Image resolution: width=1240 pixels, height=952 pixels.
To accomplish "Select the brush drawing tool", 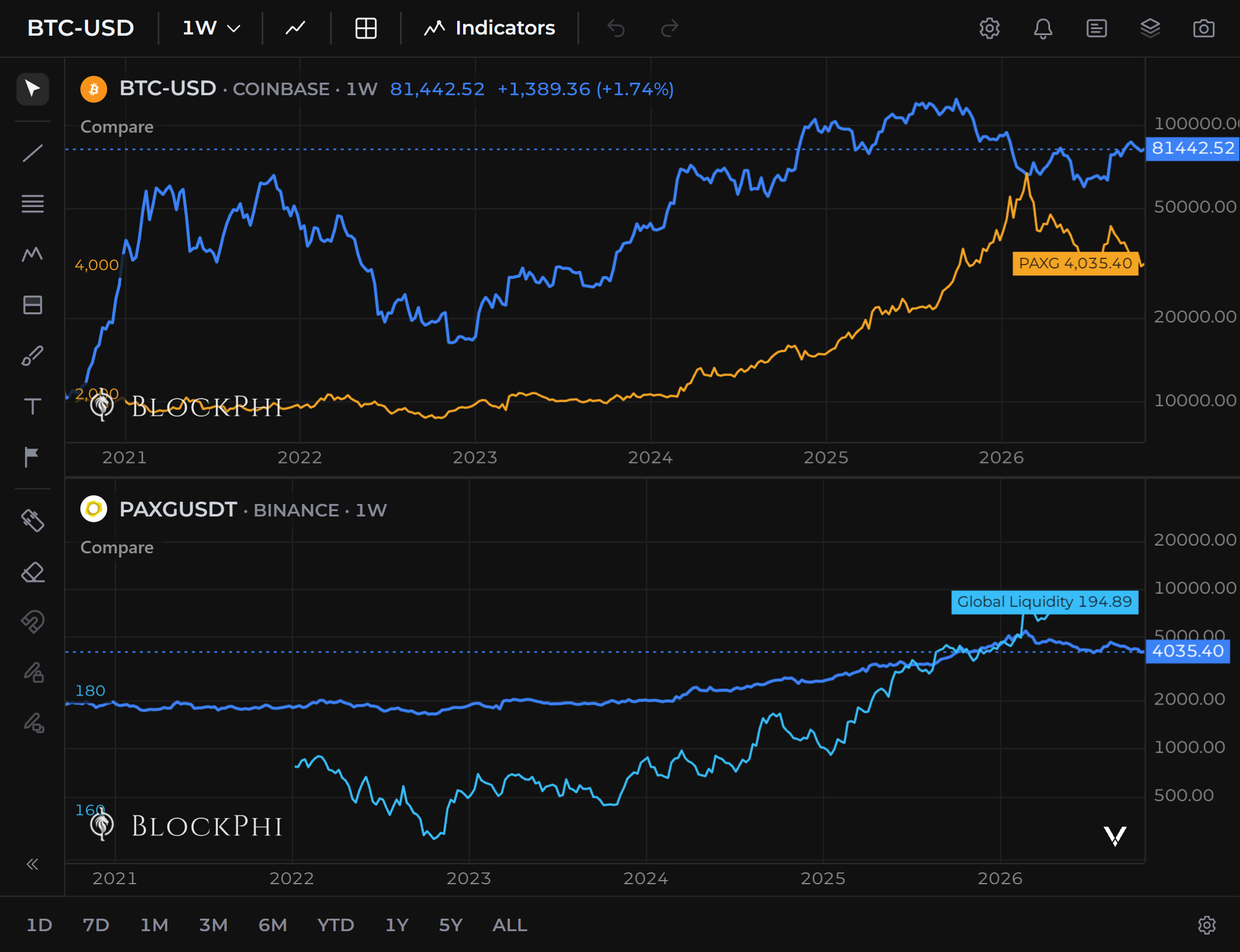I will (33, 356).
